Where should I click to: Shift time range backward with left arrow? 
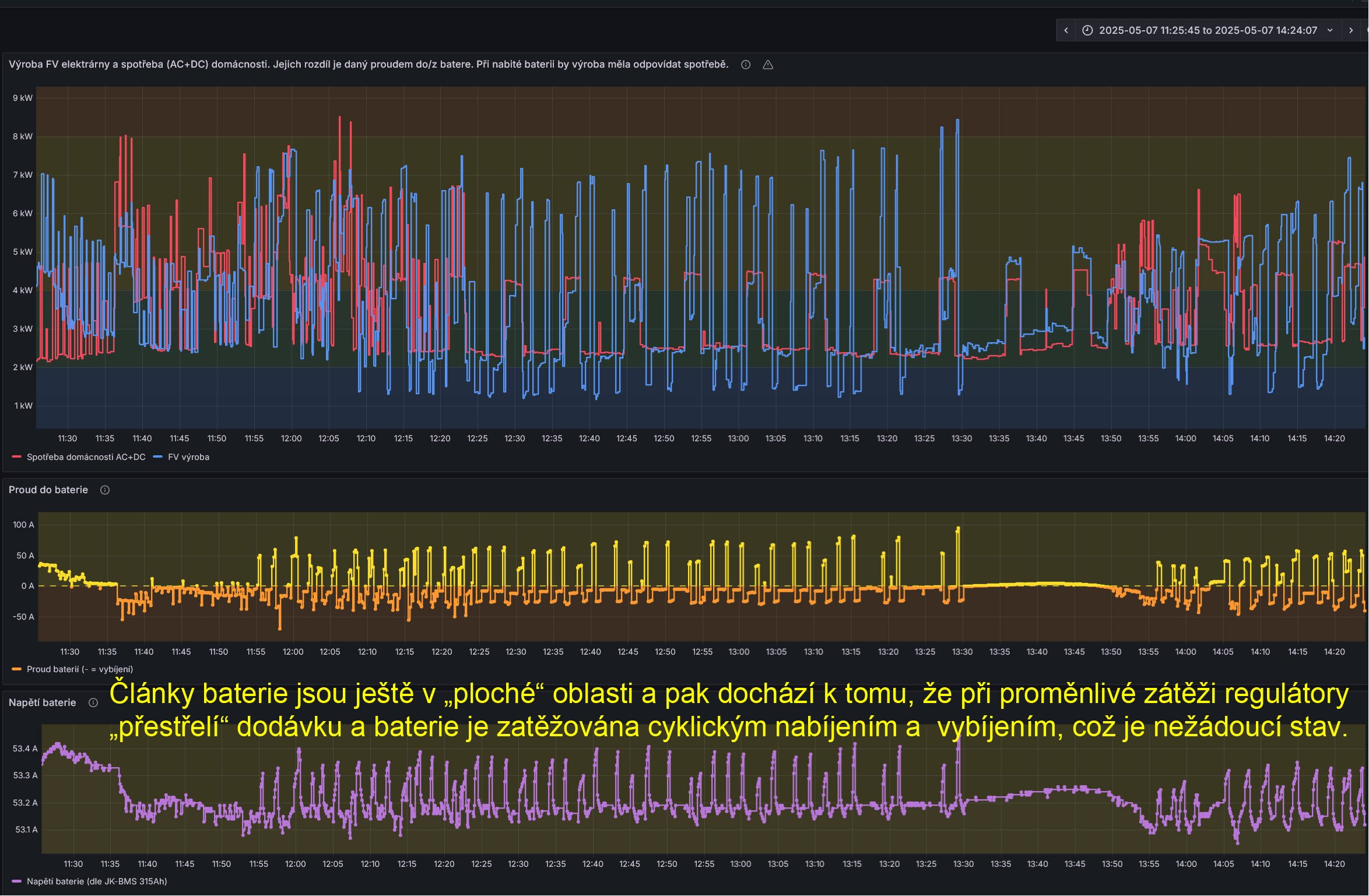click(x=1066, y=30)
